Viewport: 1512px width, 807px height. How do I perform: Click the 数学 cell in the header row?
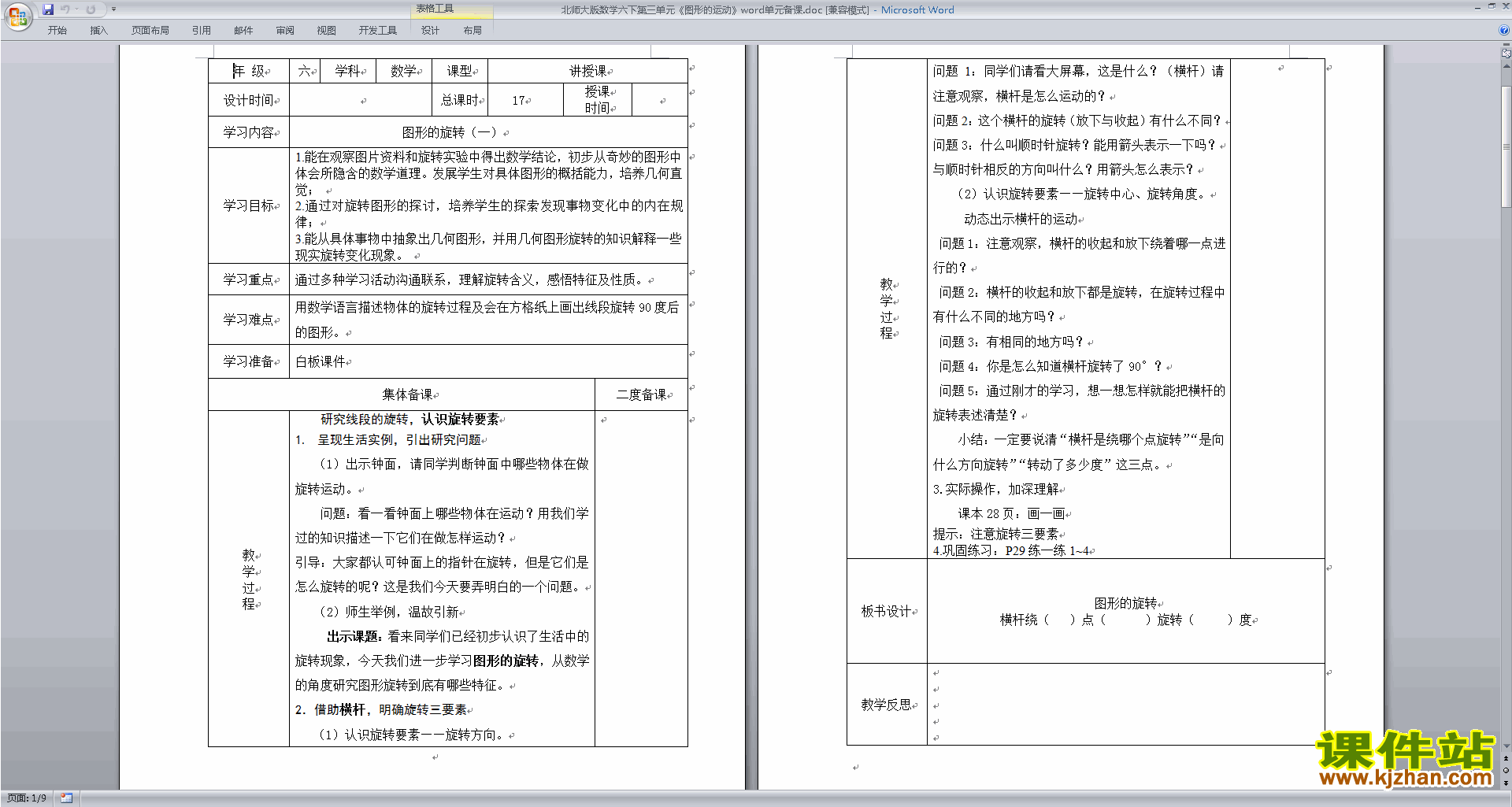pyautogui.click(x=404, y=71)
